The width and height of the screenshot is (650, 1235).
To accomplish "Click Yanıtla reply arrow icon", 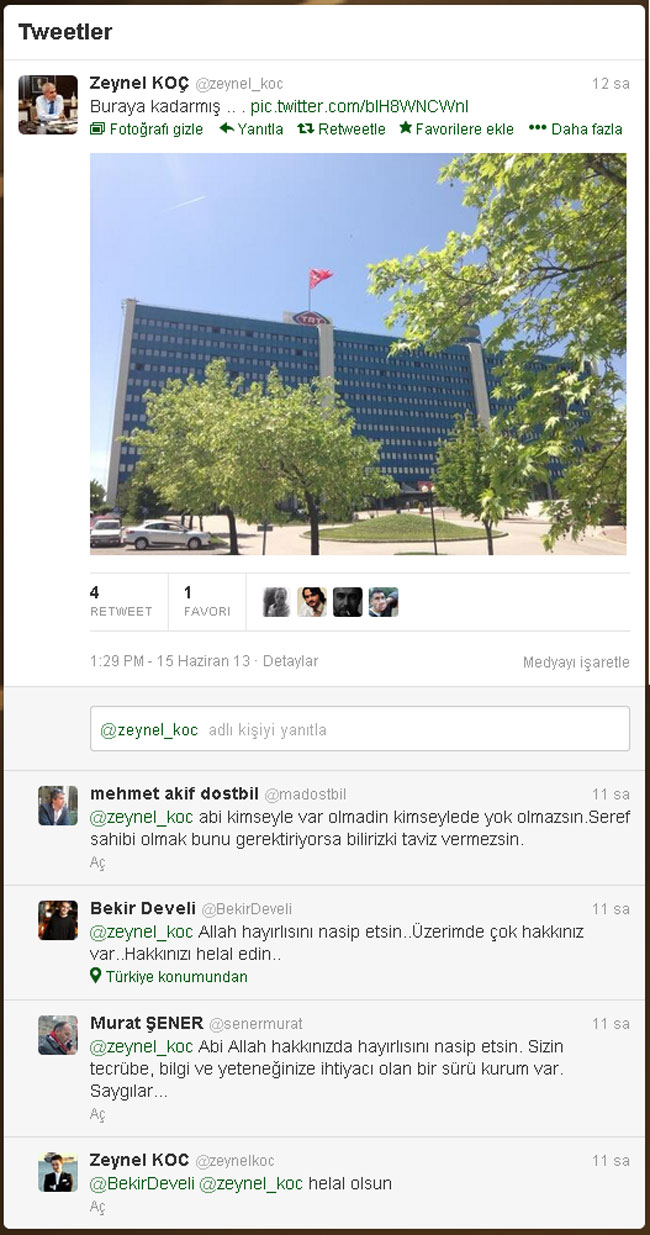I will point(226,128).
